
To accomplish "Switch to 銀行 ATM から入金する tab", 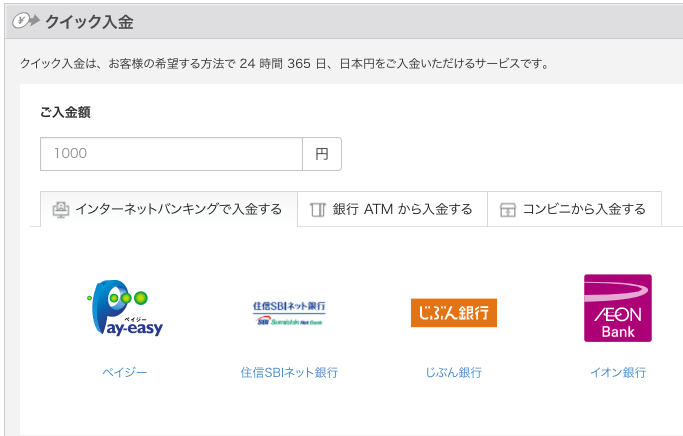I will [392, 209].
